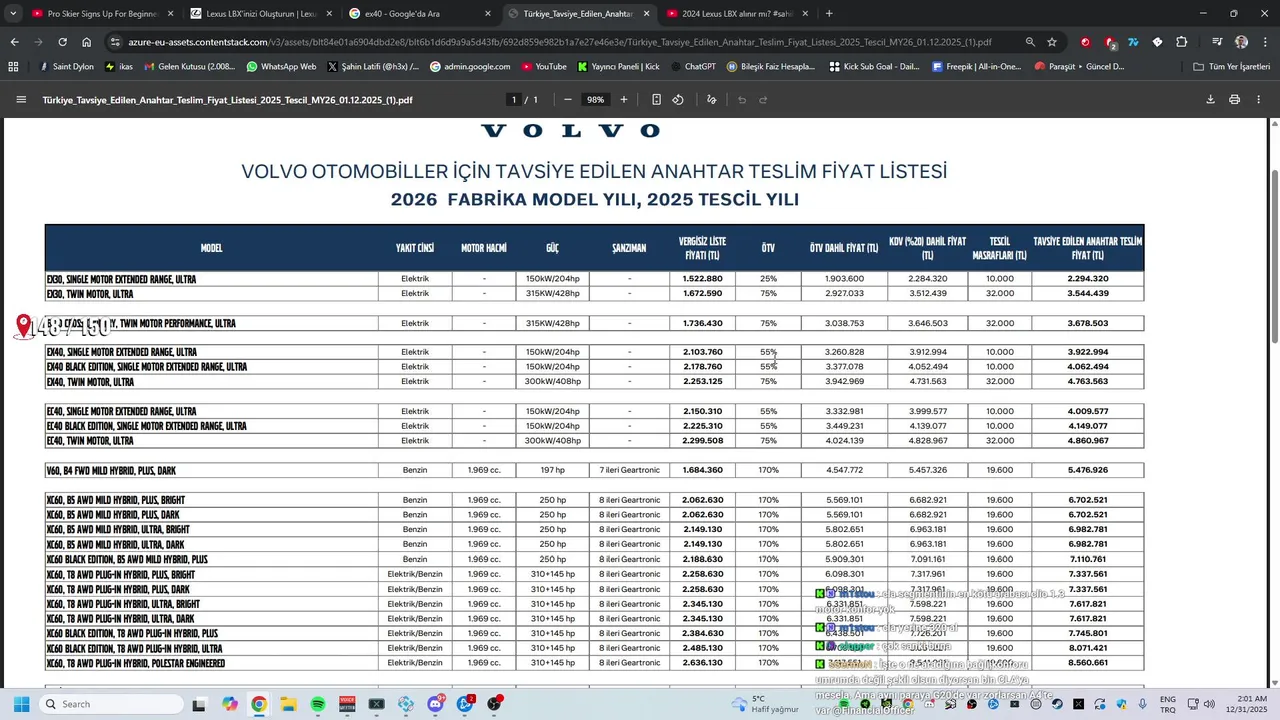Click the V60, B4 FWD MILD HYBRID, PLUS, DARK row

point(594,470)
